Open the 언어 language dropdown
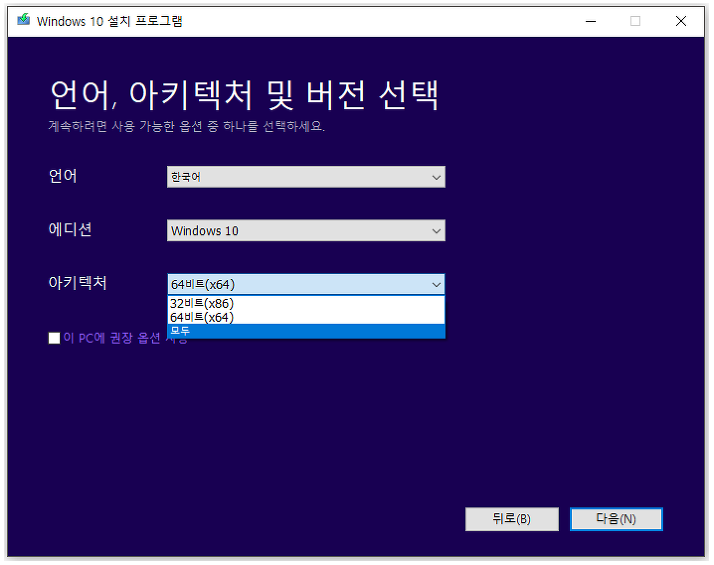714x565 pixels. point(306,177)
